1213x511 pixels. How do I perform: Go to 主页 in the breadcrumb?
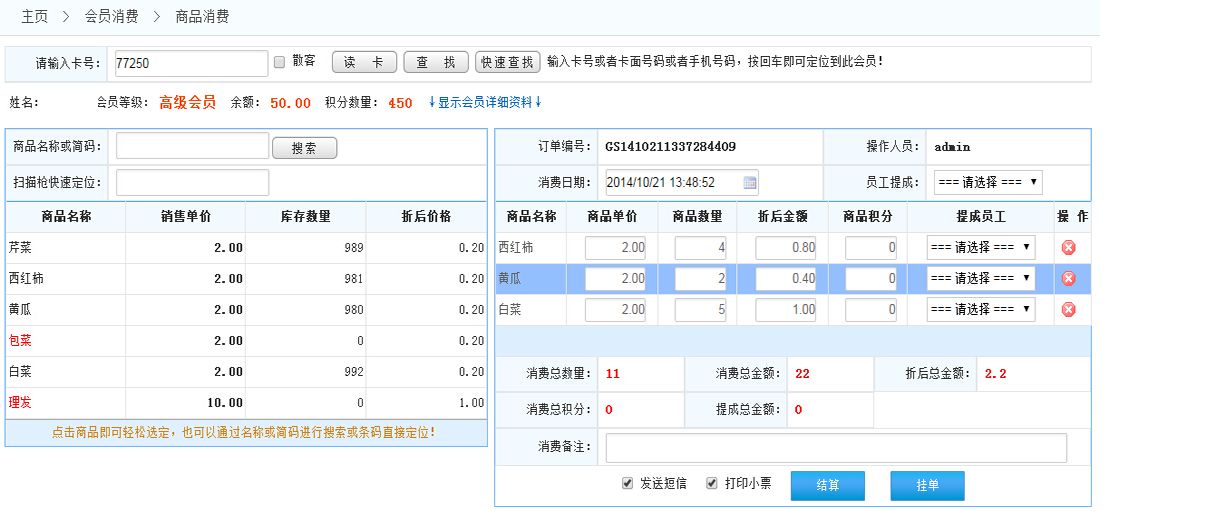(x=35, y=17)
